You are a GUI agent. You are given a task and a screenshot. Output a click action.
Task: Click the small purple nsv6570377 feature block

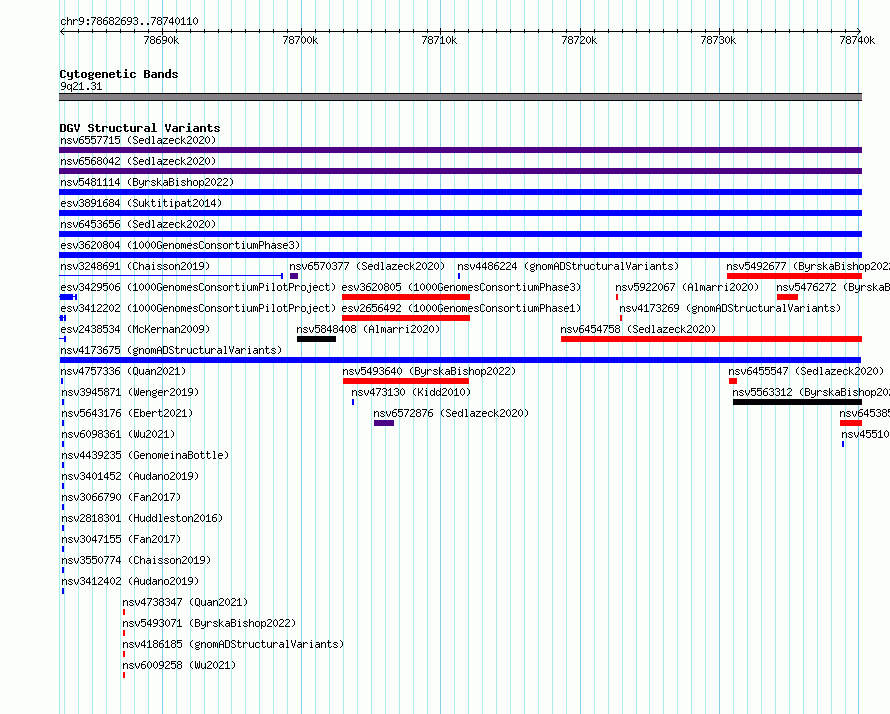(x=294, y=276)
